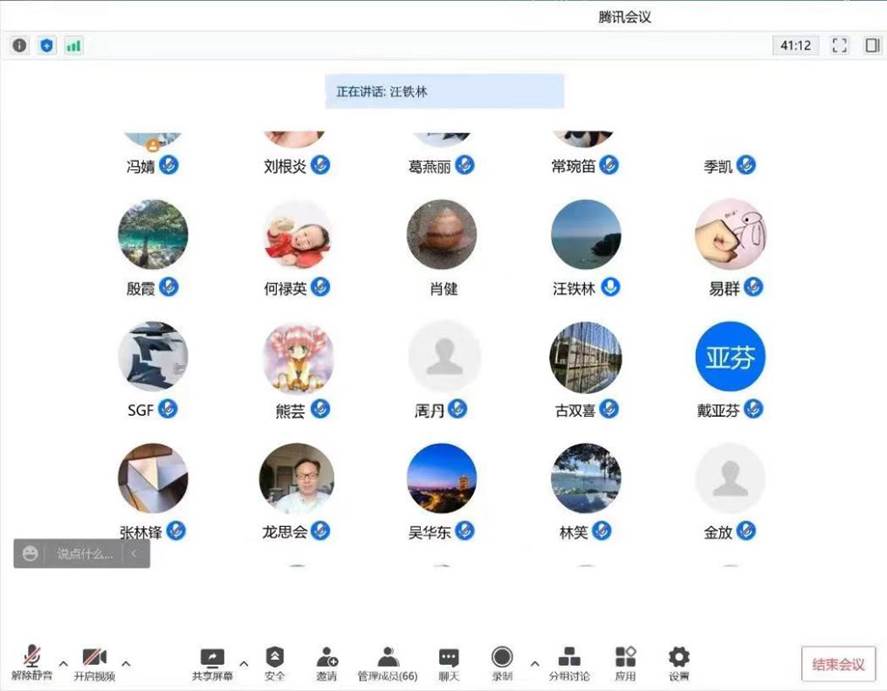
Task: Open Breakout Rooms (分组讨论)
Action: tap(570, 663)
